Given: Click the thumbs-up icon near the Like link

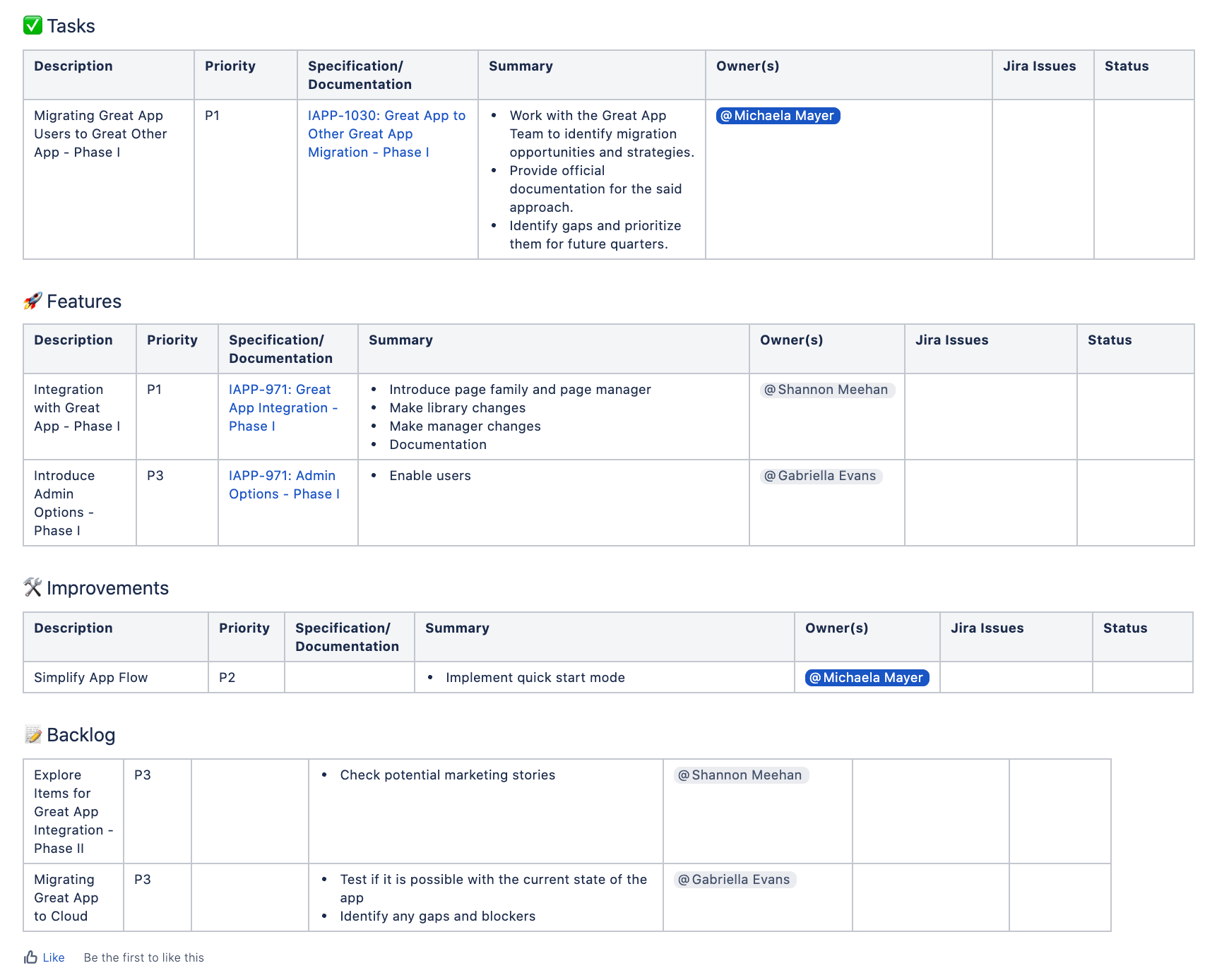Looking at the screenshot, I should (x=31, y=957).
